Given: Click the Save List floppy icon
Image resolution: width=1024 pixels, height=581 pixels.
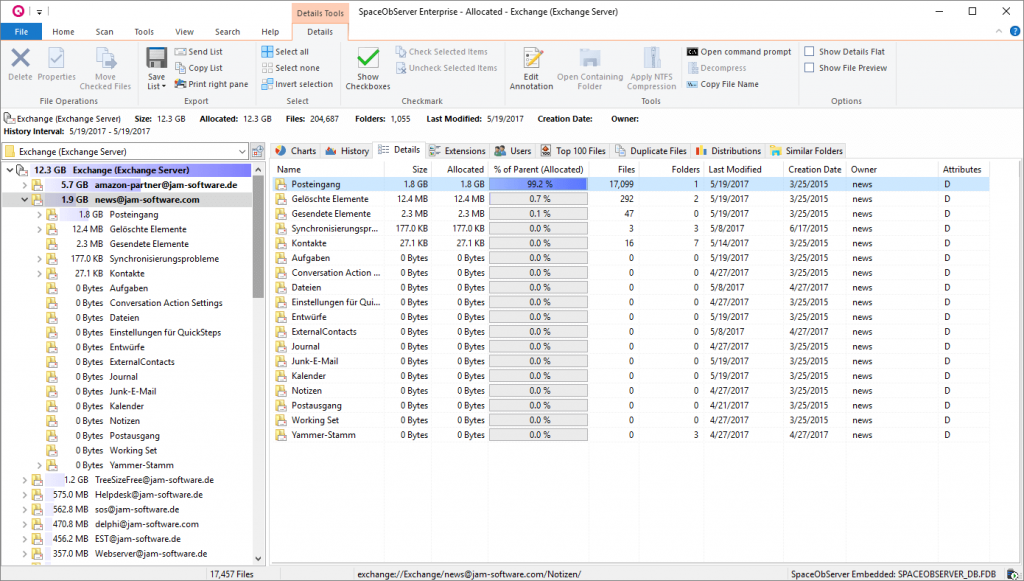Looking at the screenshot, I should coord(157,58).
